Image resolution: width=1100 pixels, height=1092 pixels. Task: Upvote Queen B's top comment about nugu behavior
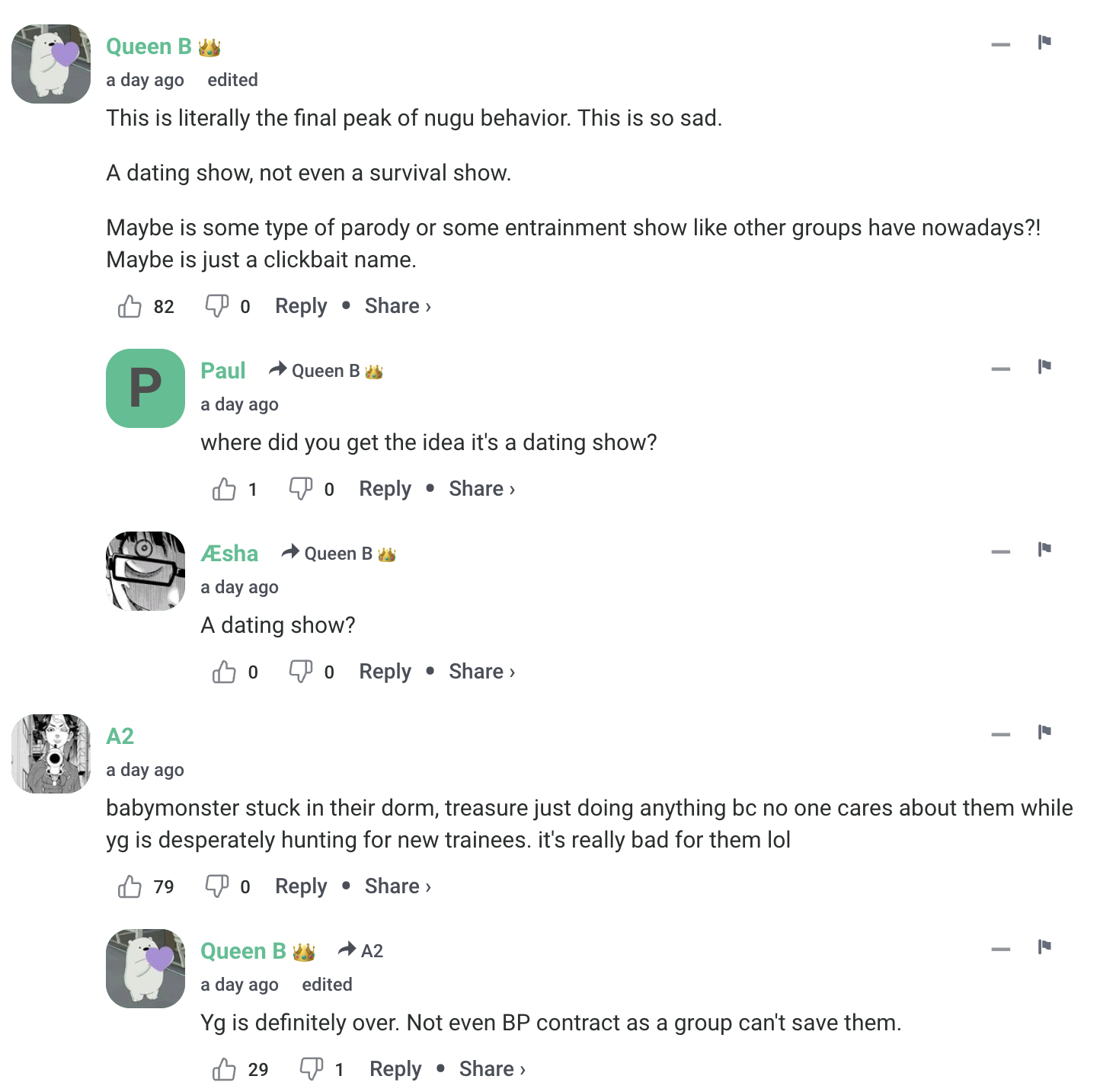pyautogui.click(x=130, y=306)
